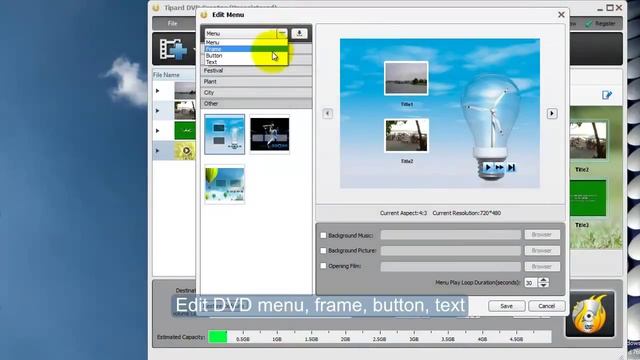Expand the second file row arrow
The width and height of the screenshot is (640, 360).
(x=158, y=111)
